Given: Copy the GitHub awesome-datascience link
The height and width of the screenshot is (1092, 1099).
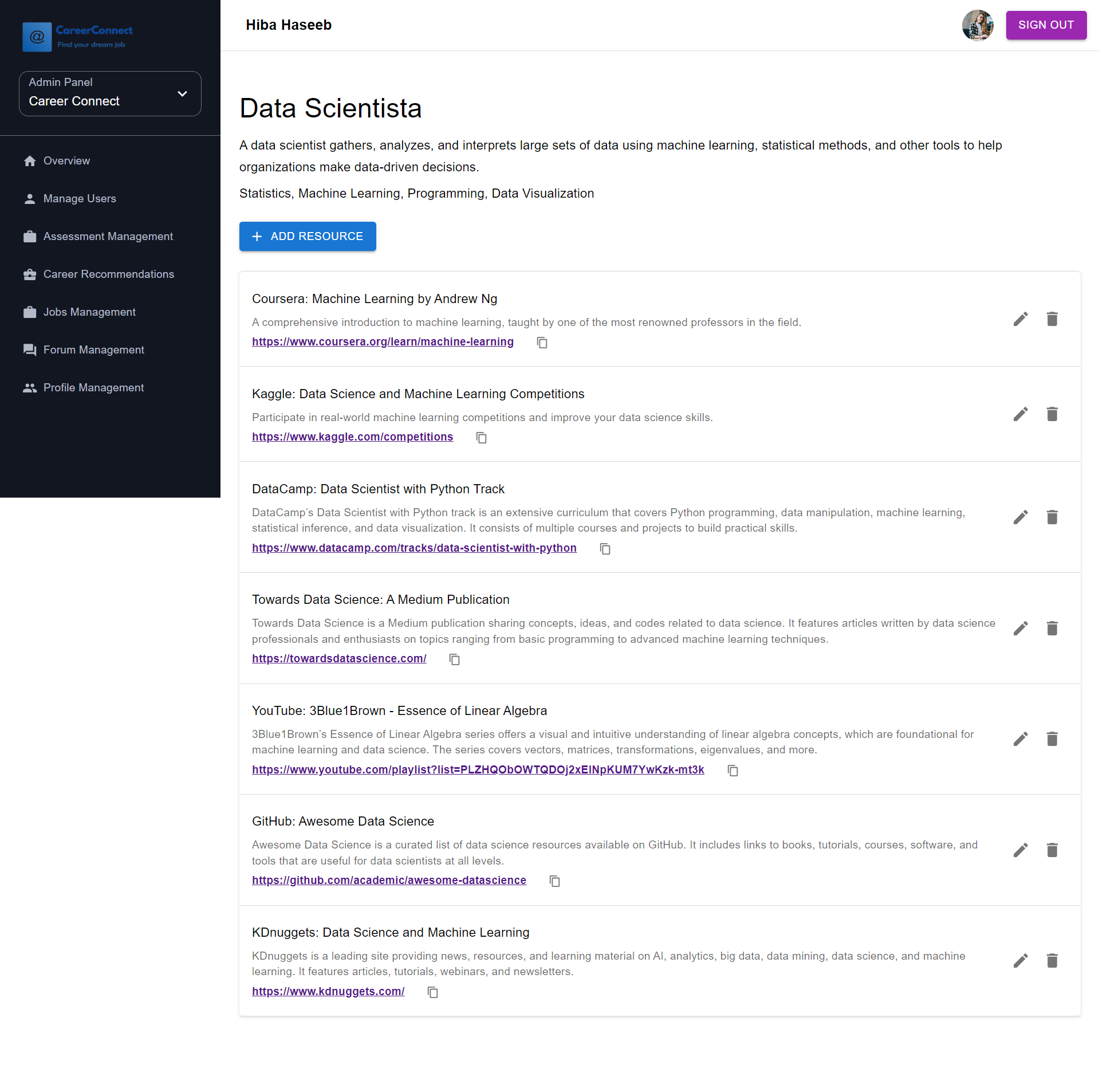Looking at the screenshot, I should [x=554, y=881].
